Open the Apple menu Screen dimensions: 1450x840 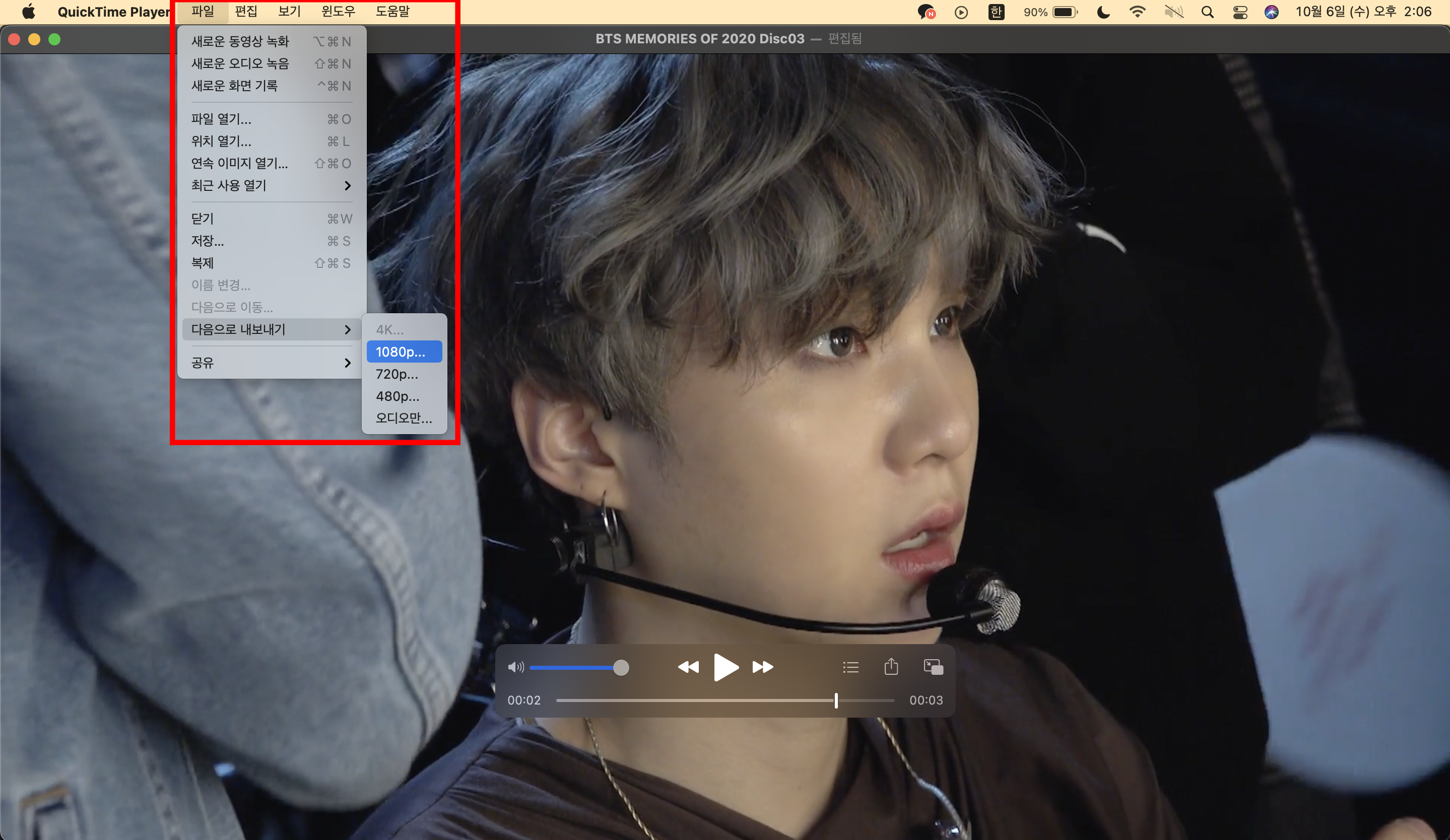(29, 12)
